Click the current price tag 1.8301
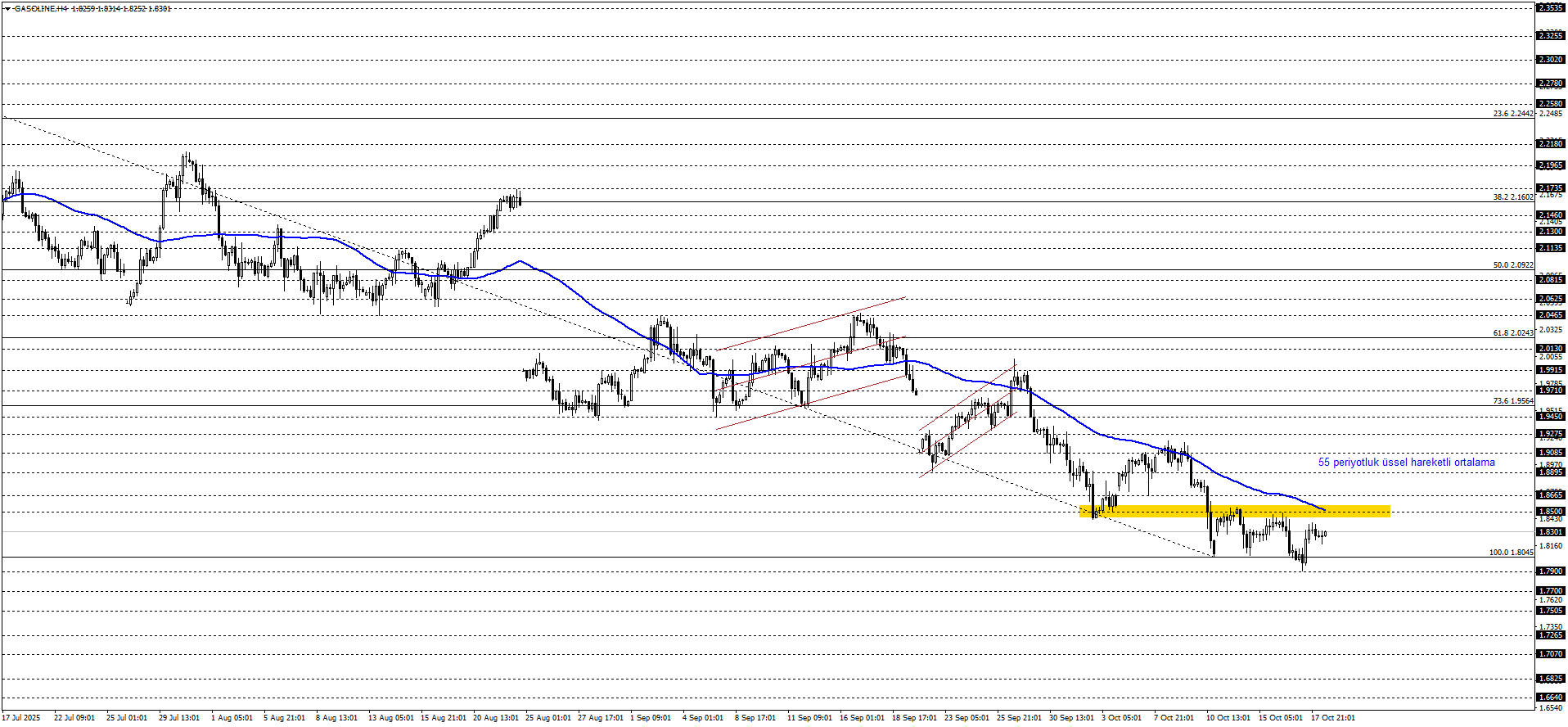This screenshot has height=727, width=1568. point(1551,532)
